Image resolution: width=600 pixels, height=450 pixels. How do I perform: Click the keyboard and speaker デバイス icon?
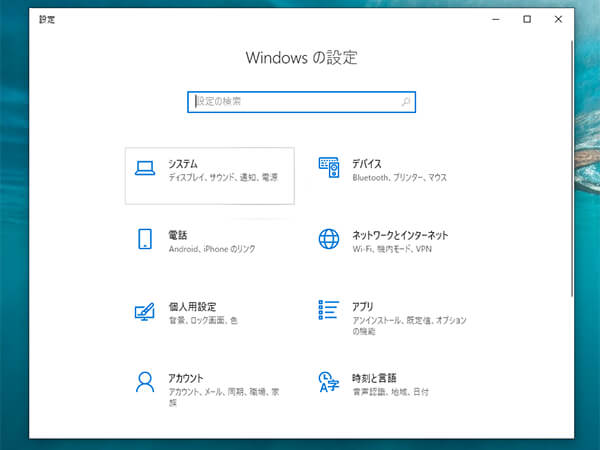pyautogui.click(x=329, y=167)
